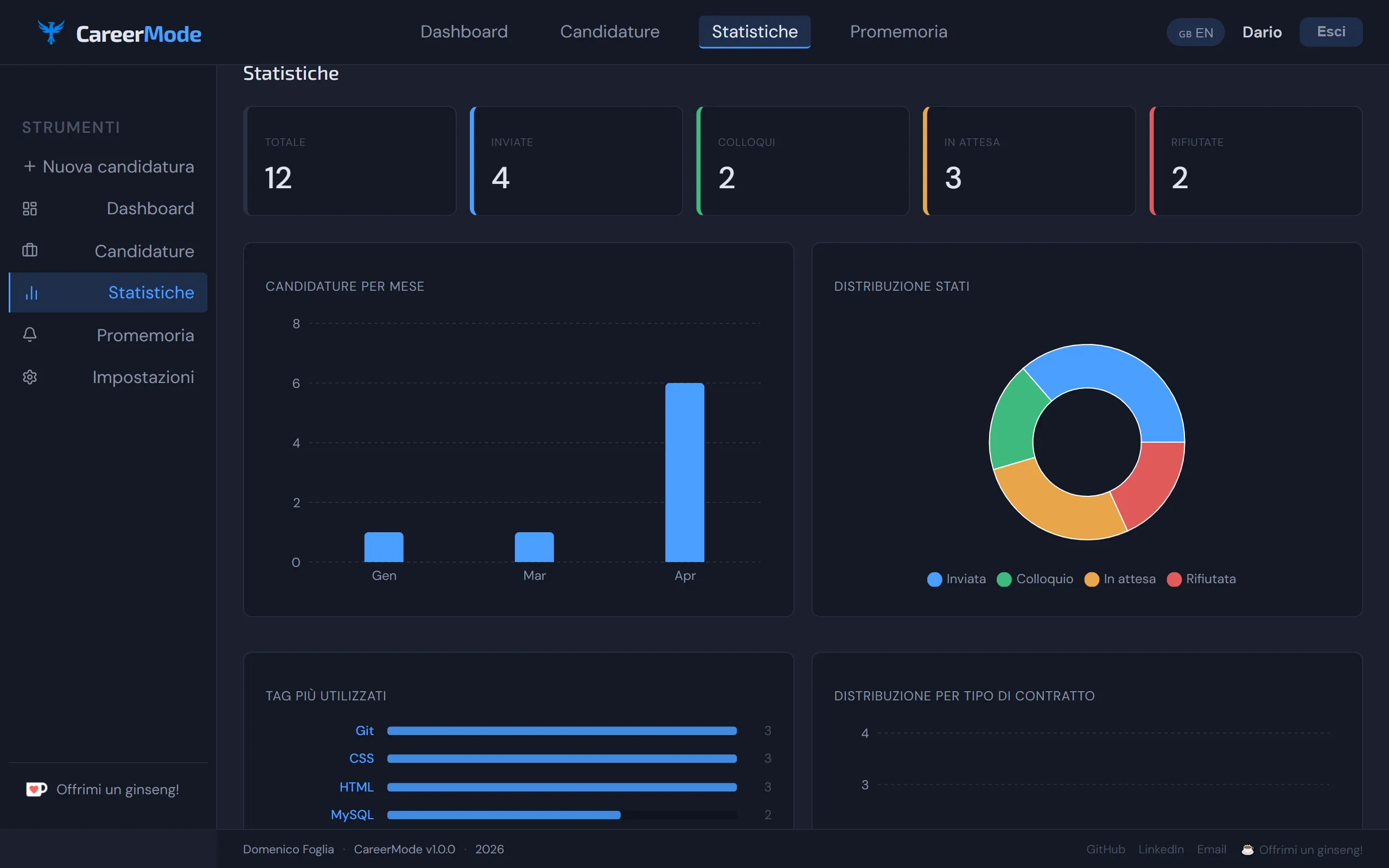The width and height of the screenshot is (1389, 868).
Task: Click the Apr bar in monthly chart
Action: 684,472
